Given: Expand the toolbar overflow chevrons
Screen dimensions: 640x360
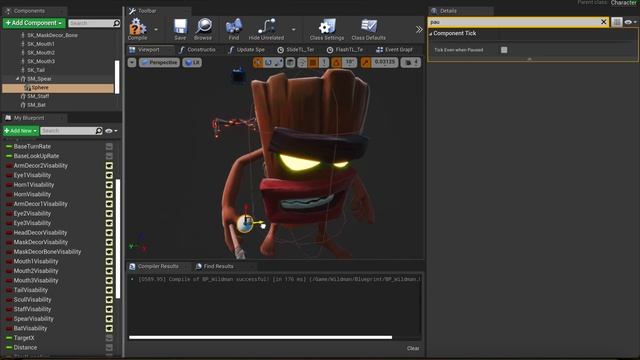Looking at the screenshot, I should pos(419,29).
